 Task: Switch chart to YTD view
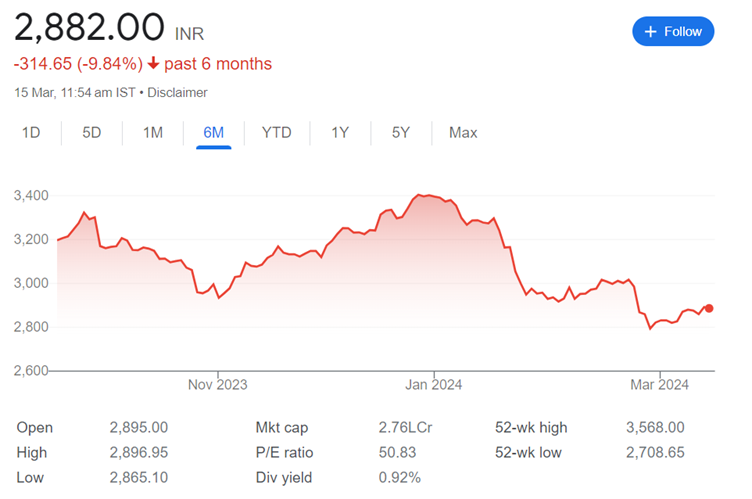(x=276, y=132)
